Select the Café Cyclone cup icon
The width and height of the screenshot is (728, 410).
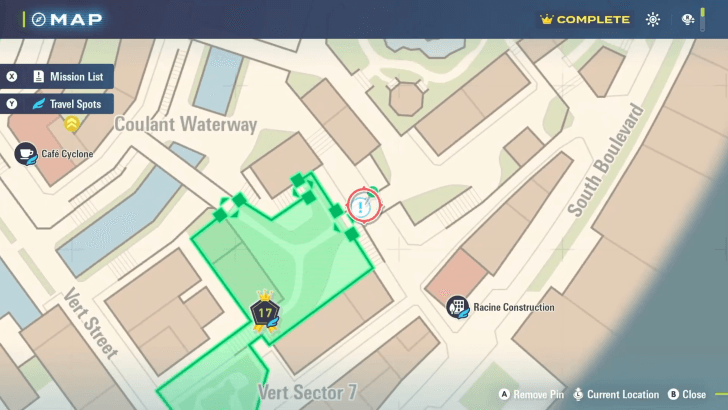[26, 154]
